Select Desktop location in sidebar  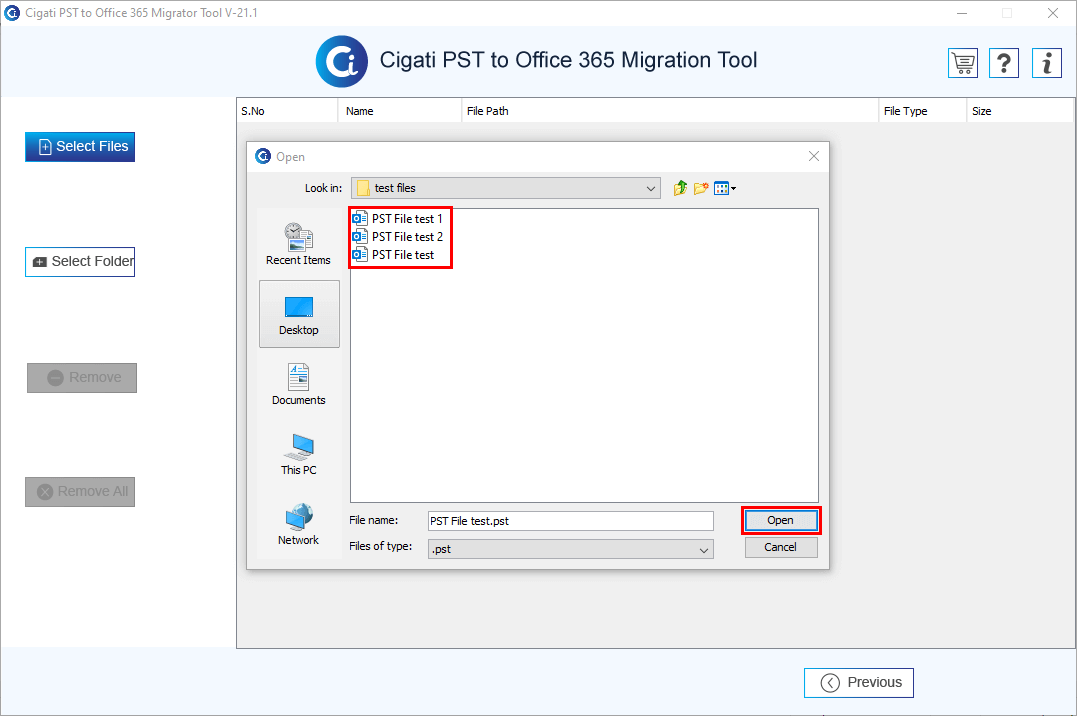pyautogui.click(x=299, y=314)
